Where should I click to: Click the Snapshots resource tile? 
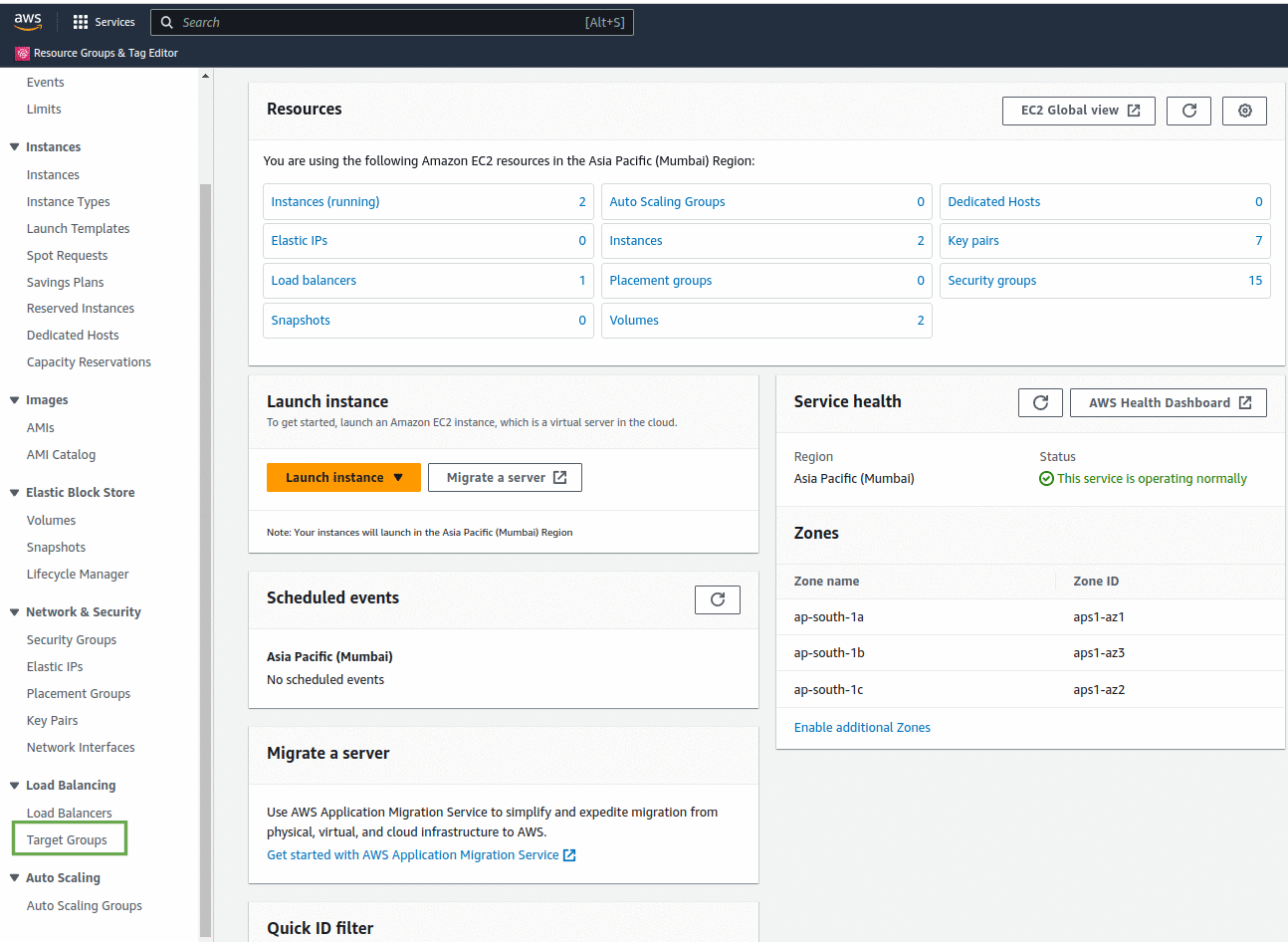click(x=428, y=321)
